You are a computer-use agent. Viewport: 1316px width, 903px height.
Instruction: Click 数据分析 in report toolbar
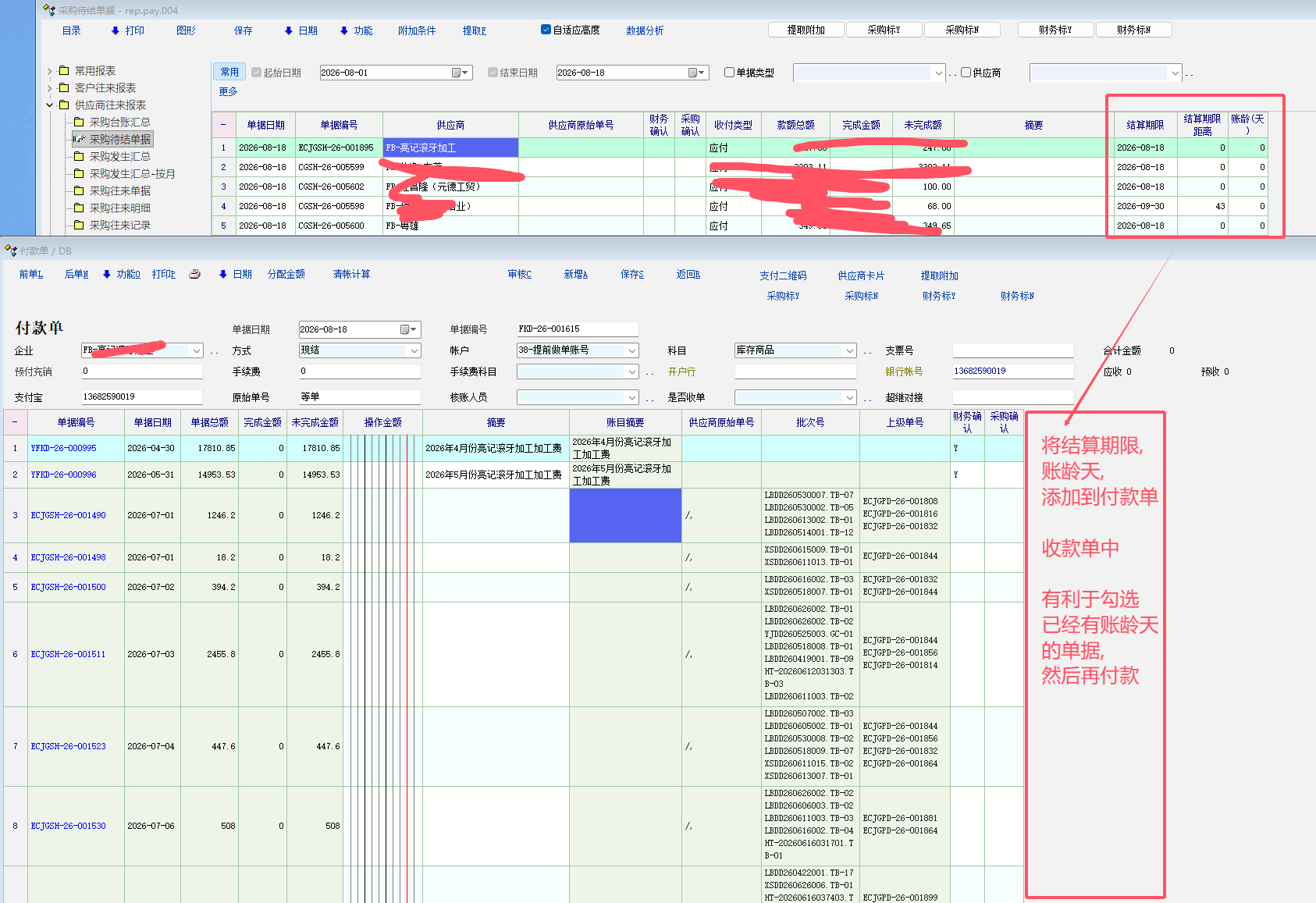645,30
